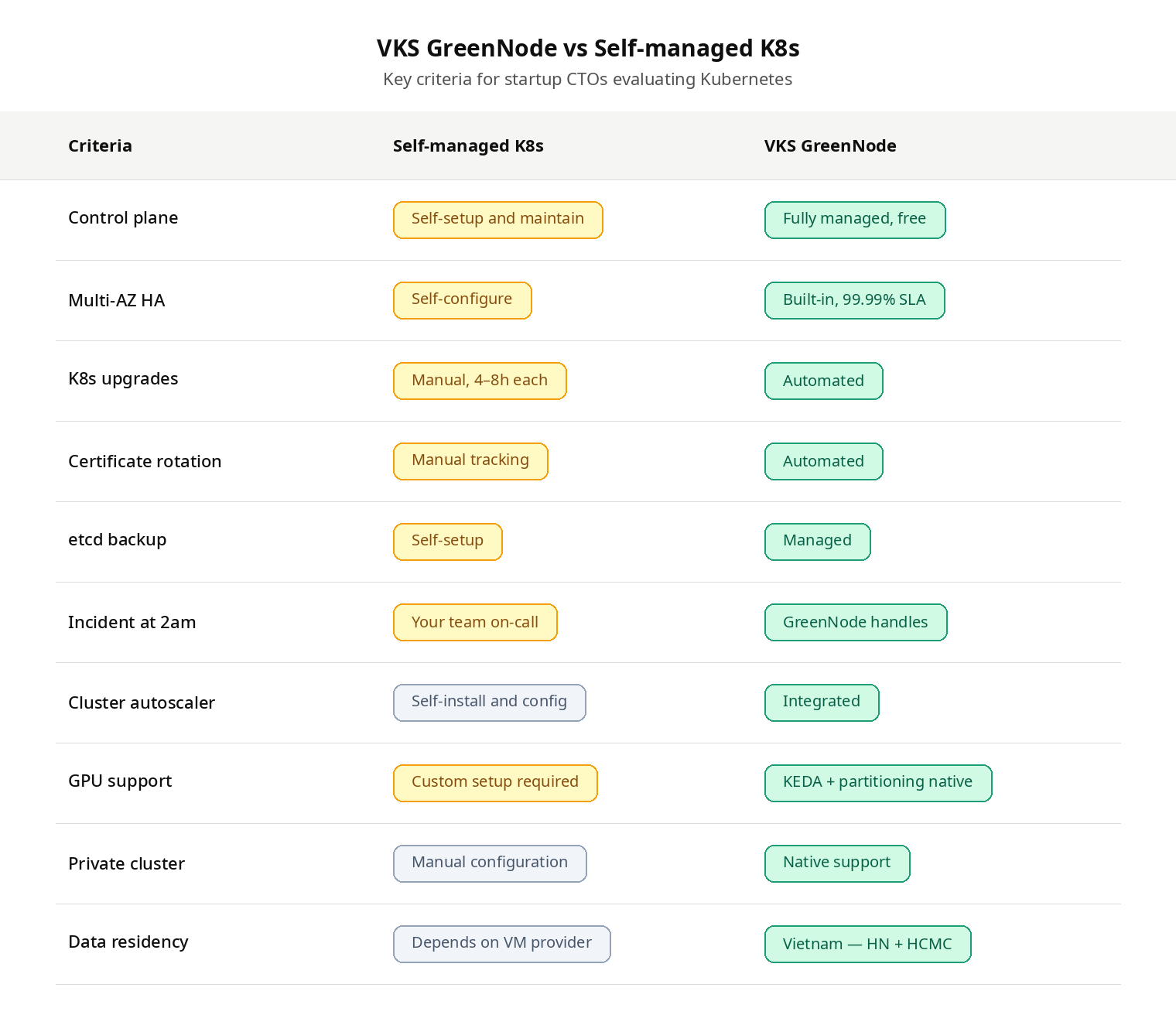Select the 'VKS GreenNode' column header
This screenshot has width=1176, height=1015.
[x=830, y=146]
